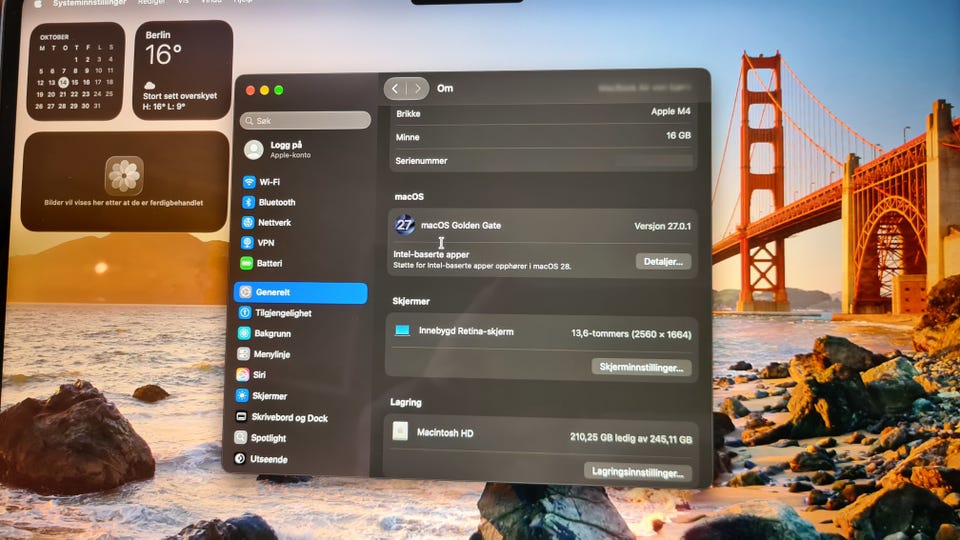Viewport: 960px width, 540px height.
Task: Click the Serienummer row
Action: 542,160
